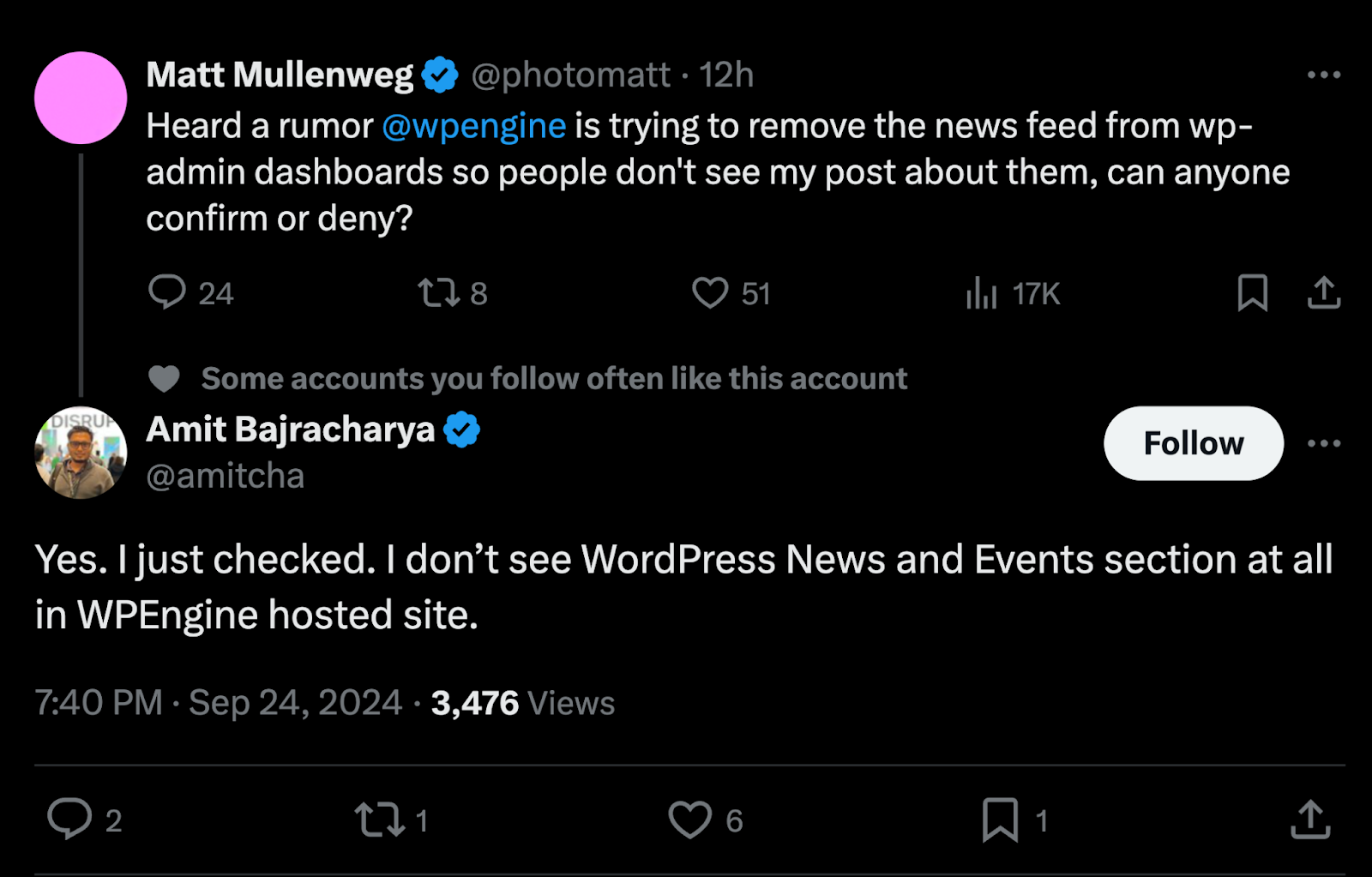Bookmark Amit Bajracharya's tweet

1000,819
